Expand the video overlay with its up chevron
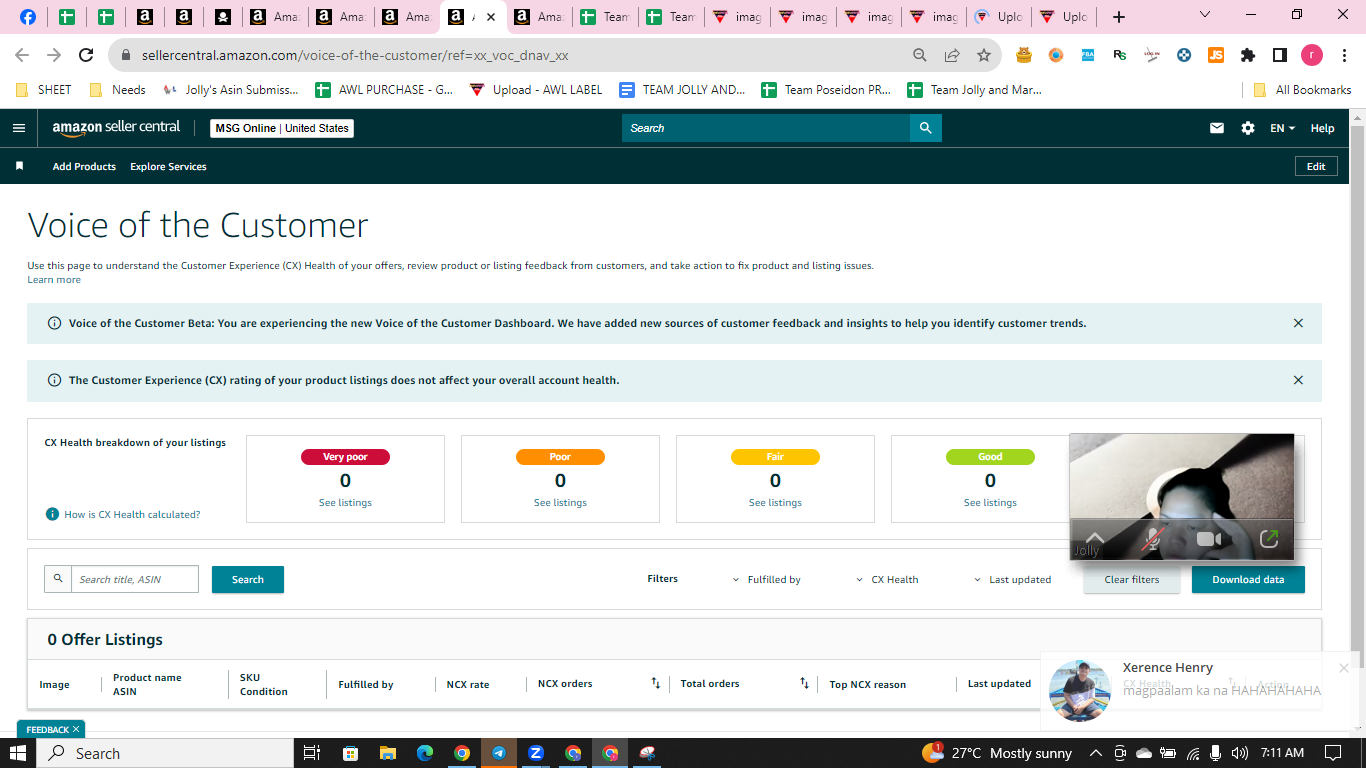The width and height of the screenshot is (1366, 768). click(x=1095, y=537)
